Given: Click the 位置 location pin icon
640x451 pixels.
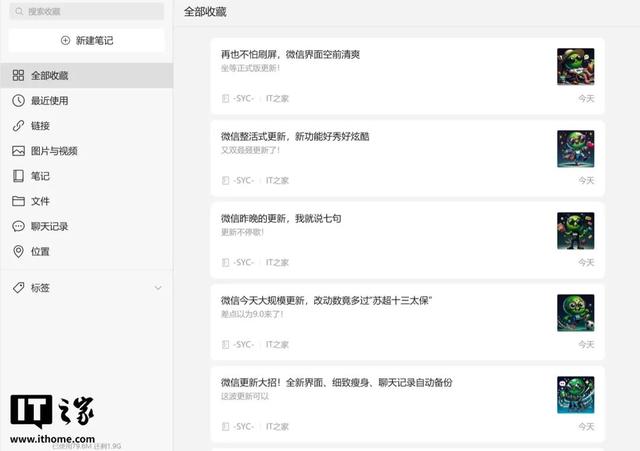Looking at the screenshot, I should pos(18,251).
